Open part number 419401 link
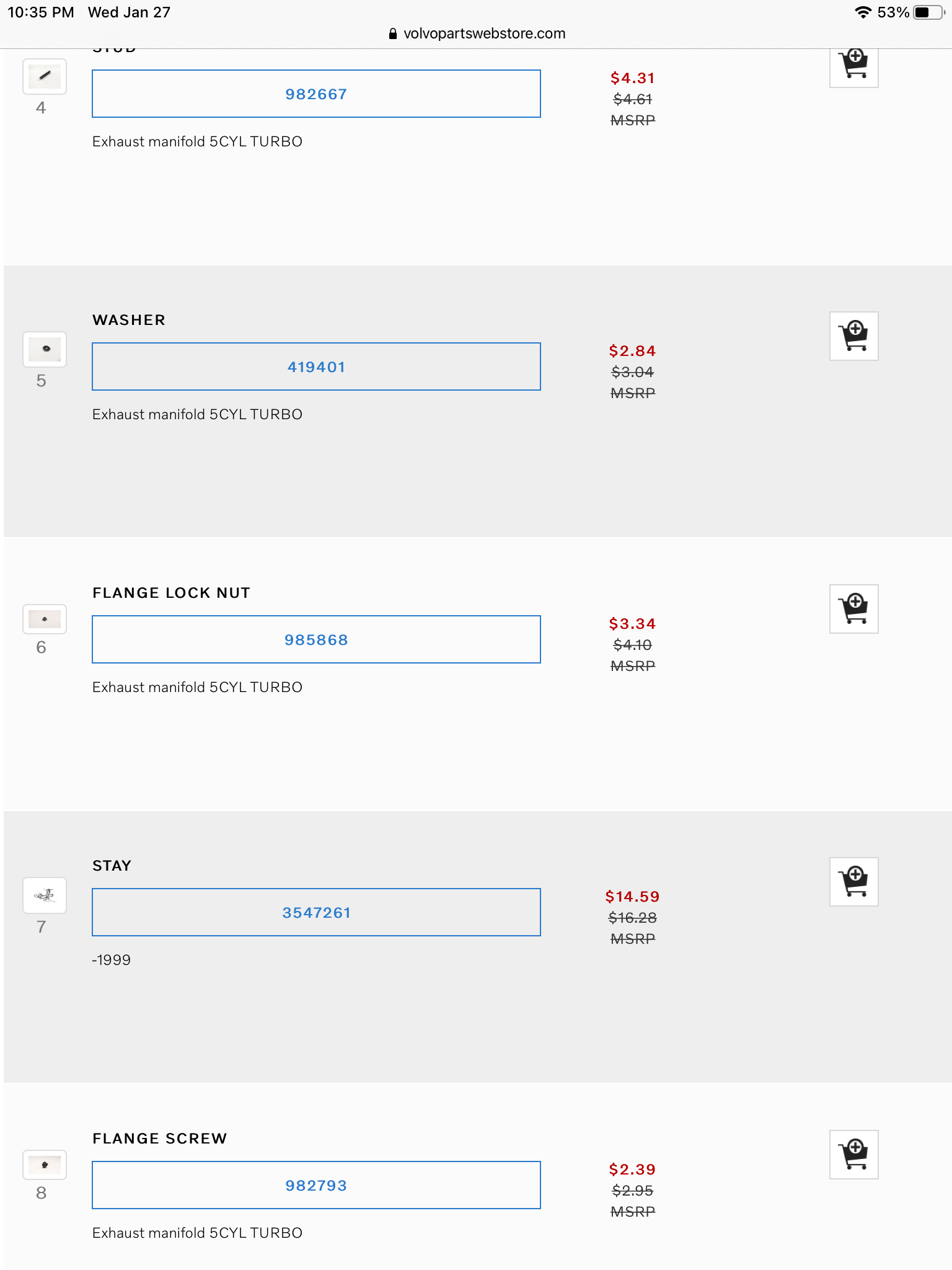The image size is (952, 1270). tap(316, 367)
